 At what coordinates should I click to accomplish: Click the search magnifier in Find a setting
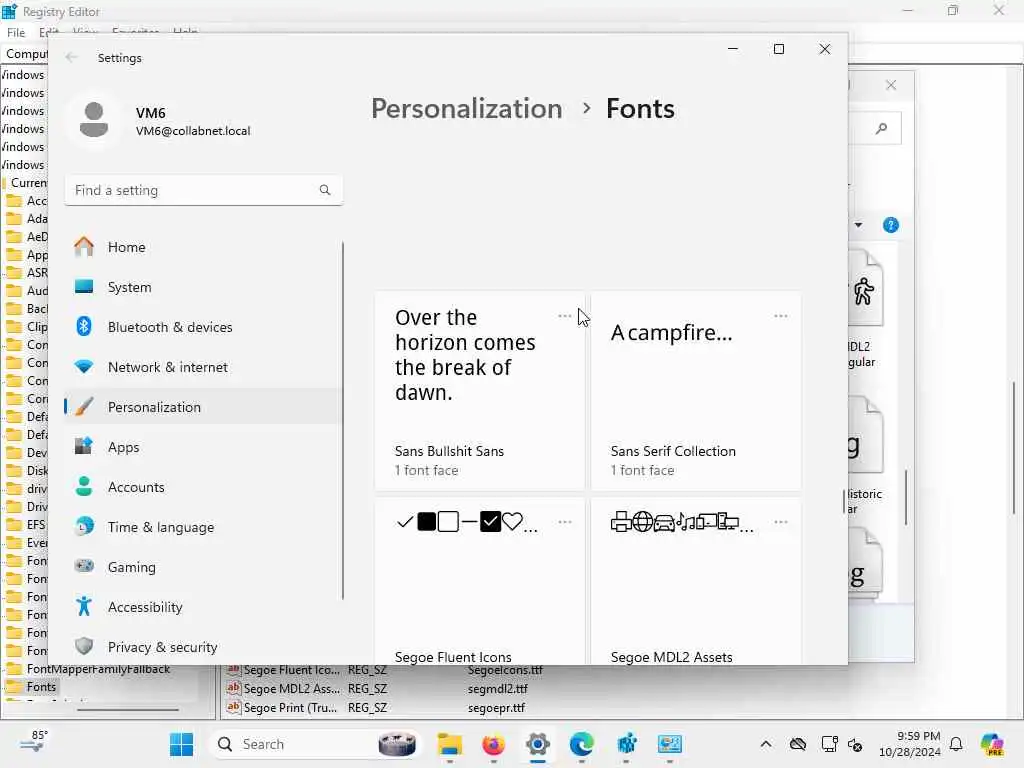tap(325, 190)
